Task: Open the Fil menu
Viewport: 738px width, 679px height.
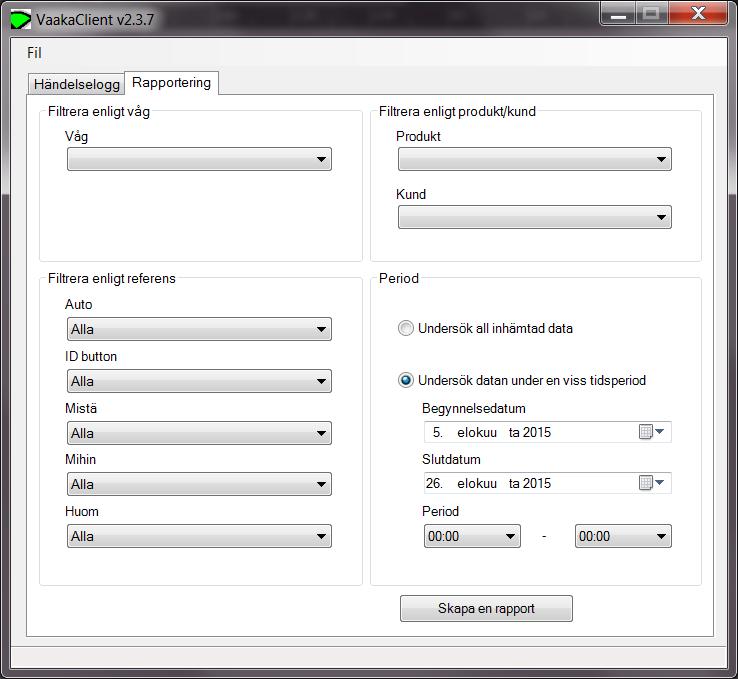Action: (x=34, y=53)
